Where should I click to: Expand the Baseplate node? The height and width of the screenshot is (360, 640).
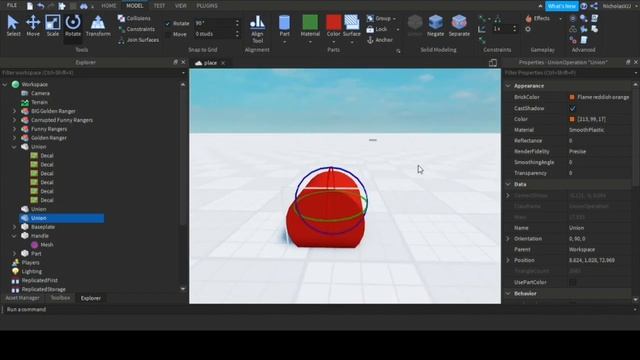(x=14, y=227)
